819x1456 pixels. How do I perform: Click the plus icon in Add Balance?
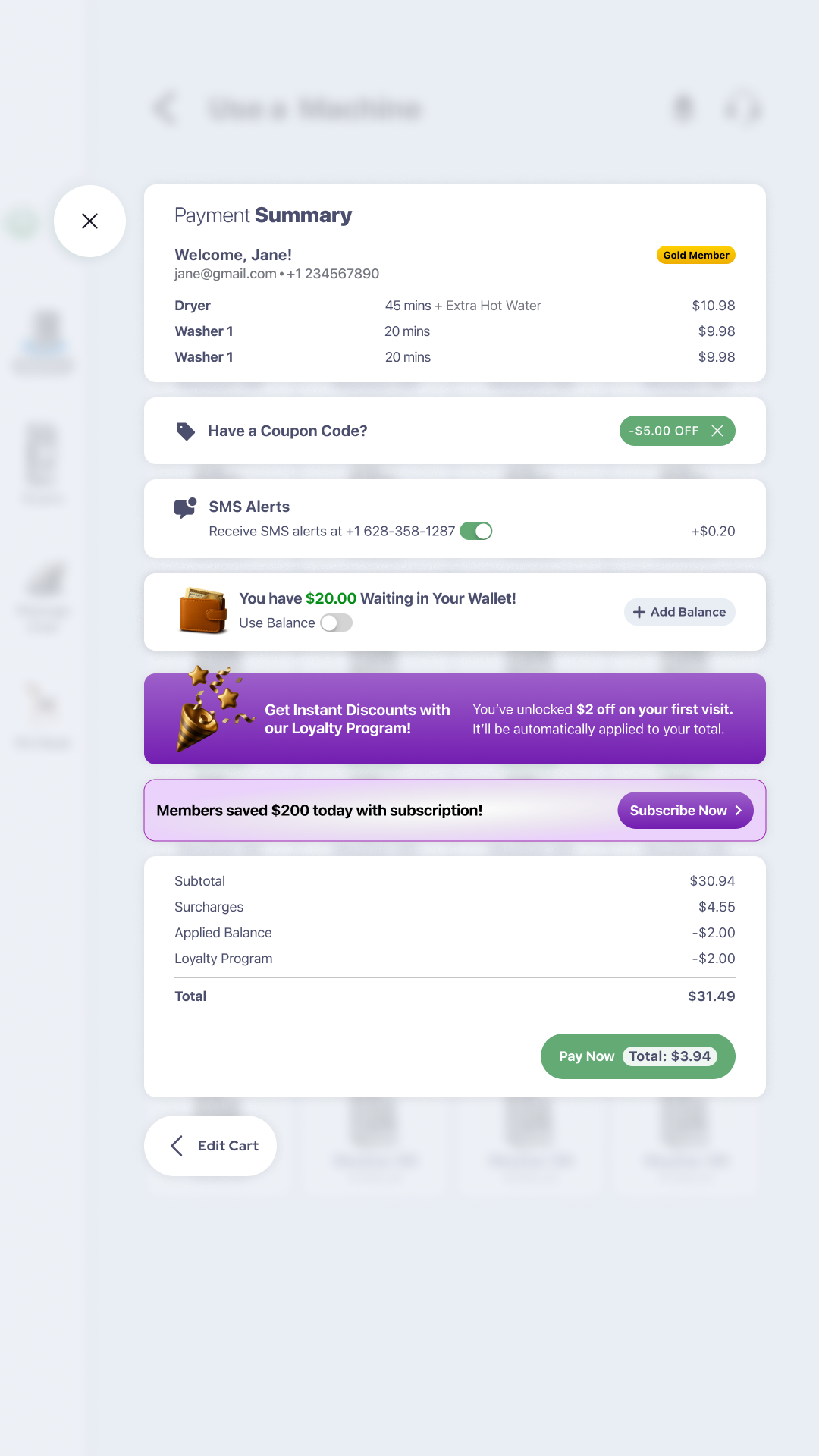click(639, 612)
